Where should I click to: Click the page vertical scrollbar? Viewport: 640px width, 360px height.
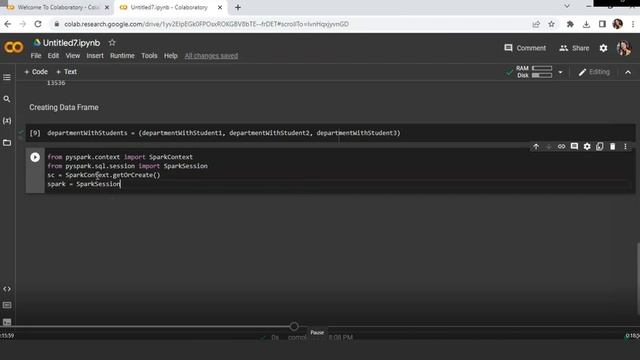tap(638, 280)
